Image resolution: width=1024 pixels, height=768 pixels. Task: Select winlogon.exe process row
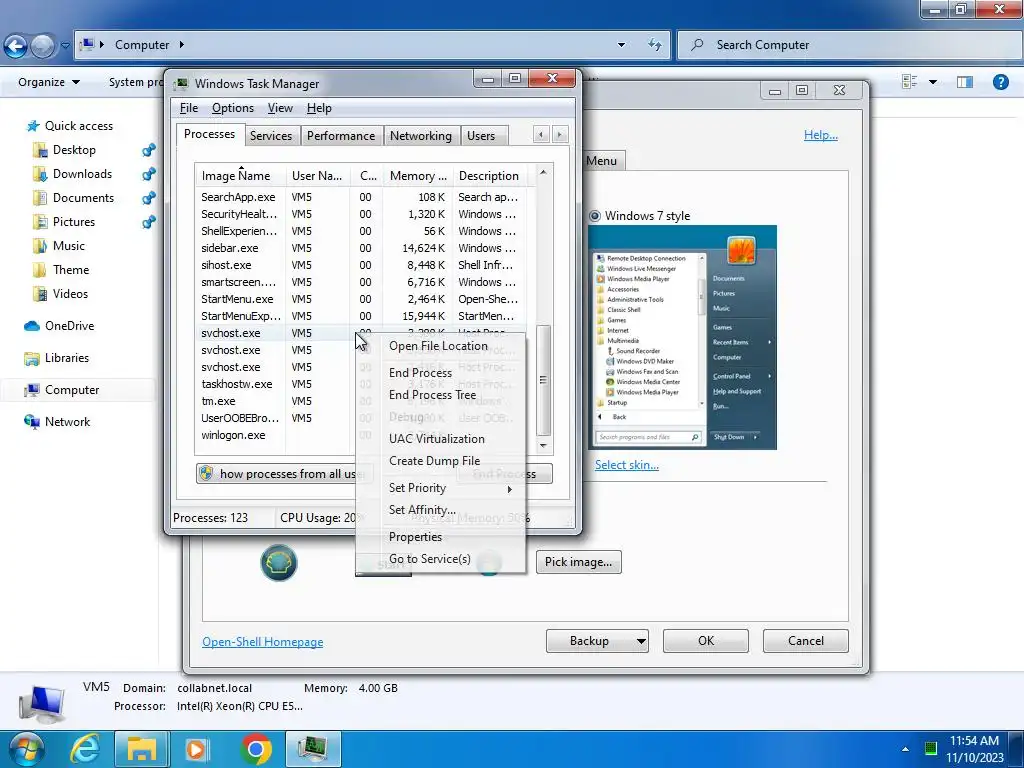(x=274, y=435)
